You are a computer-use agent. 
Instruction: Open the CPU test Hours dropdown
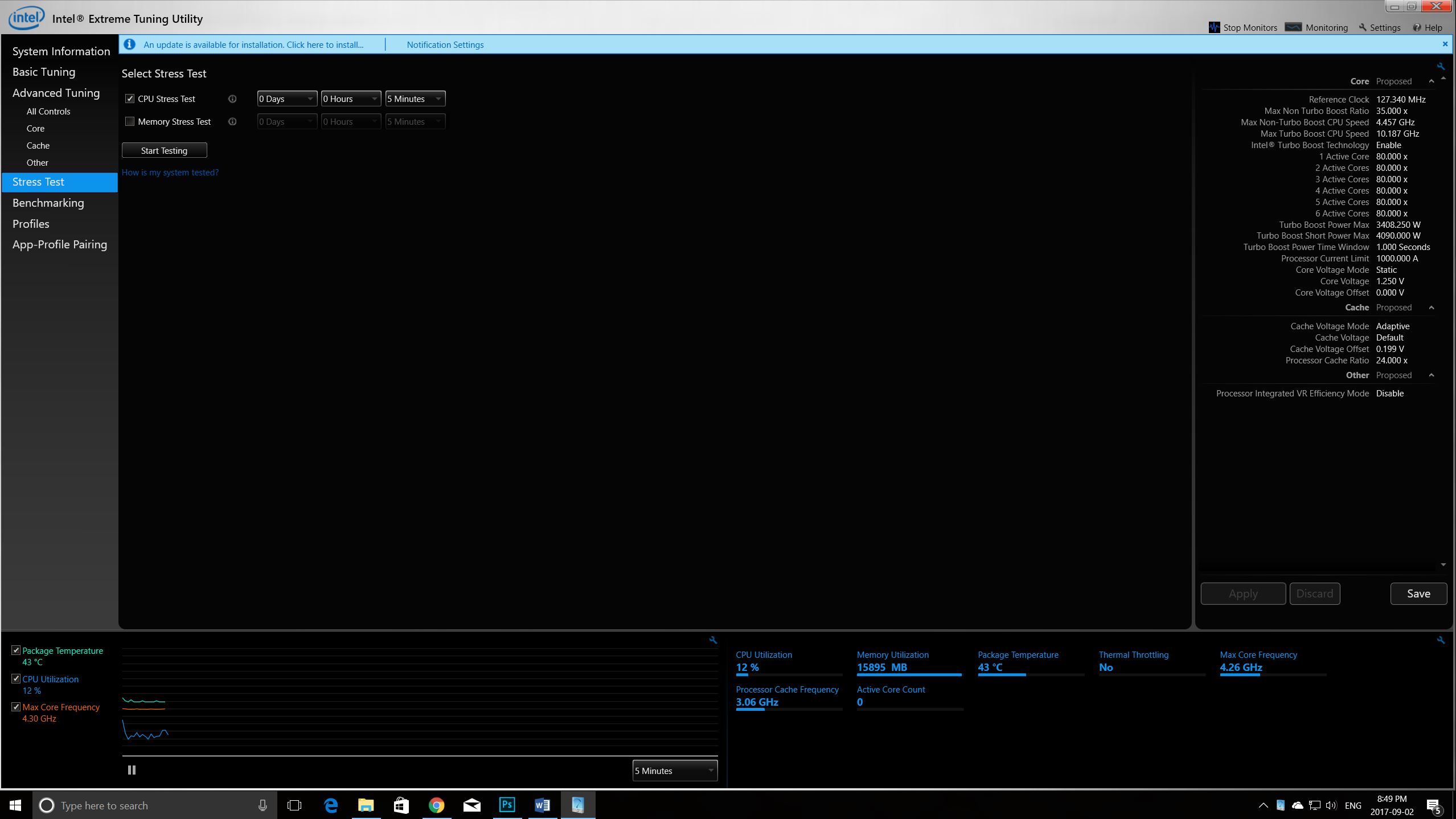pos(351,99)
